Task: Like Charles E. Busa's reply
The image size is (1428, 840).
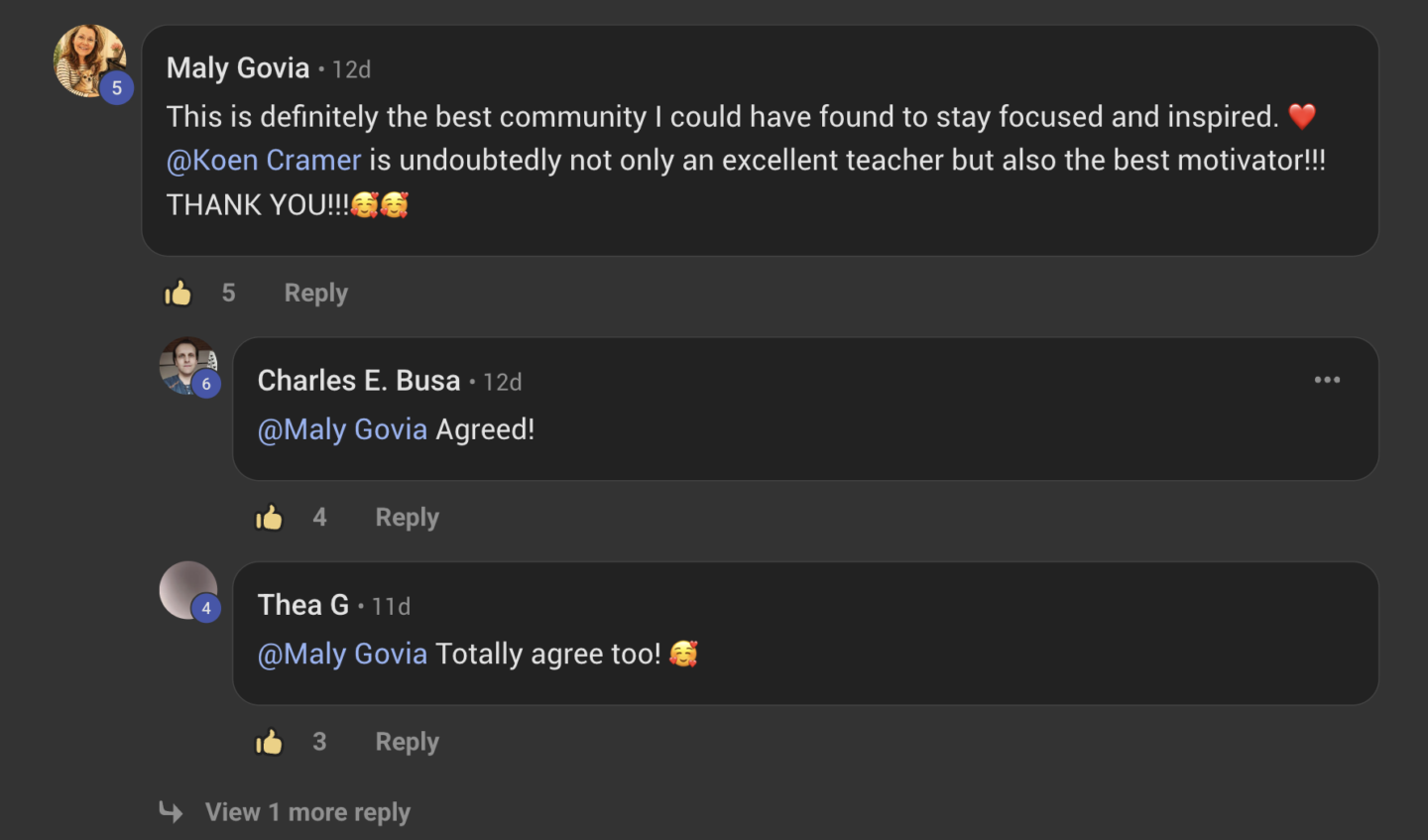Action: click(269, 517)
